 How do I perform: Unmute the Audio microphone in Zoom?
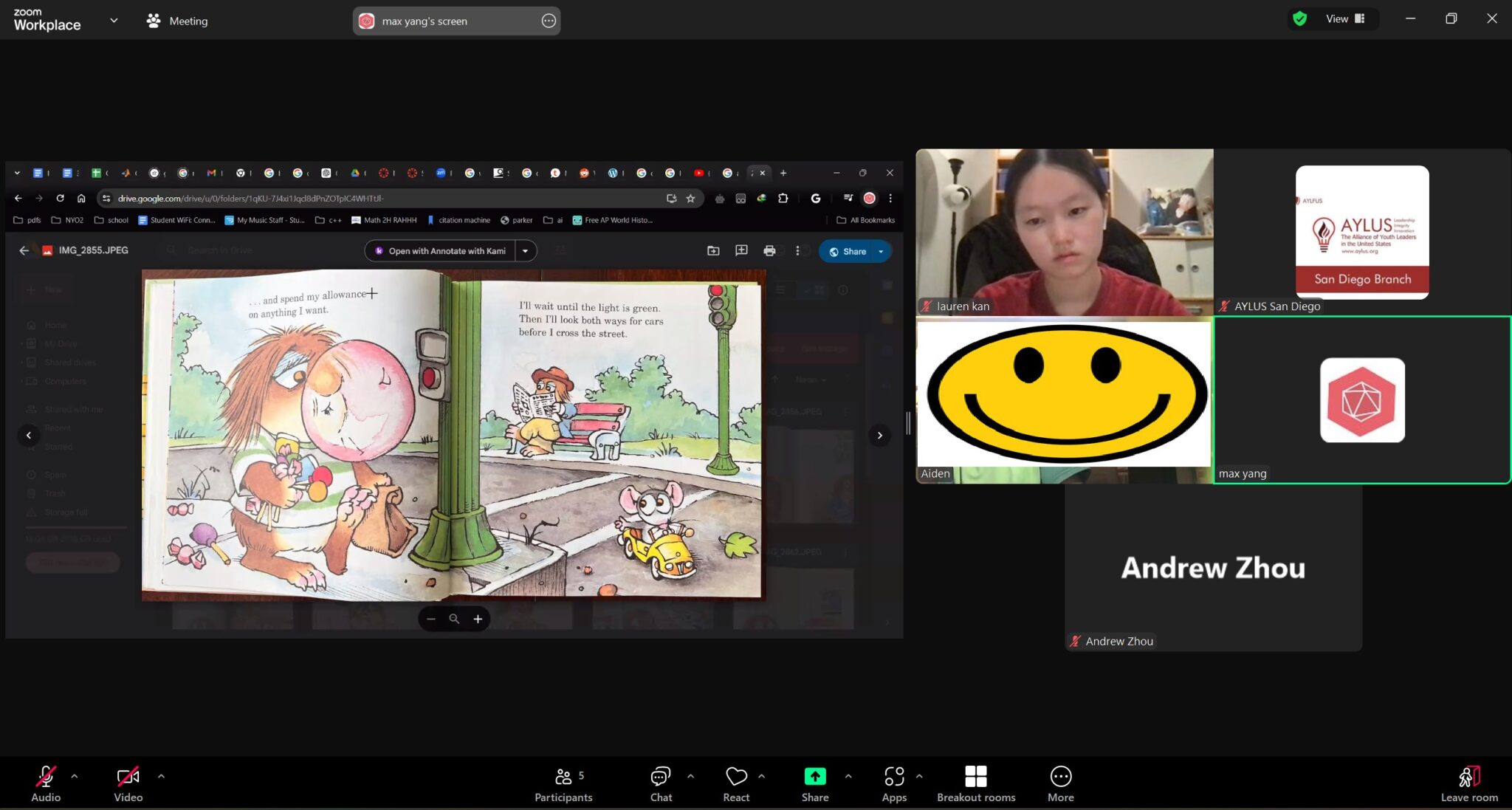[x=46, y=784]
